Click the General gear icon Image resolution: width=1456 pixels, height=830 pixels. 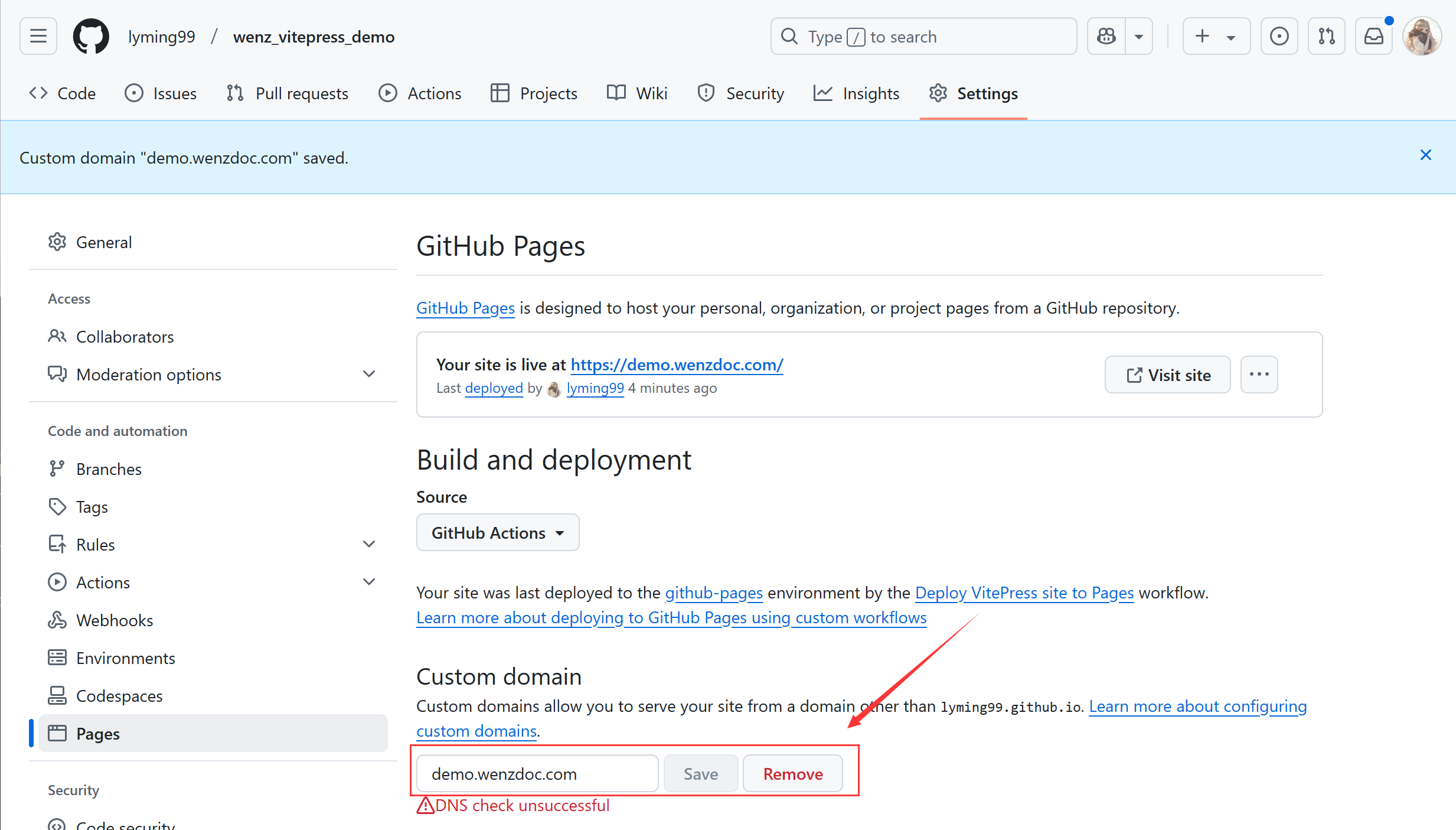pyautogui.click(x=57, y=242)
